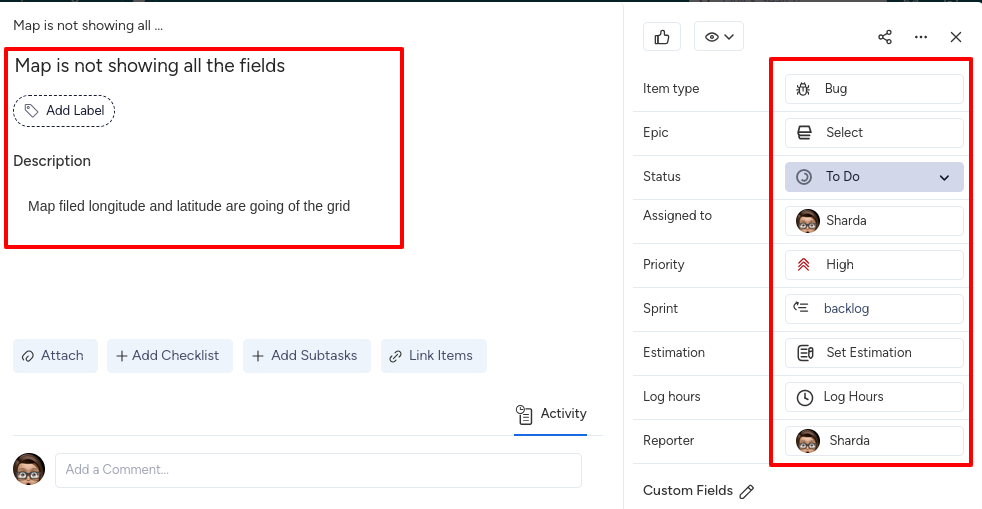This screenshot has height=509, width=982.
Task: Click the Add Subtasks button
Action: point(307,356)
